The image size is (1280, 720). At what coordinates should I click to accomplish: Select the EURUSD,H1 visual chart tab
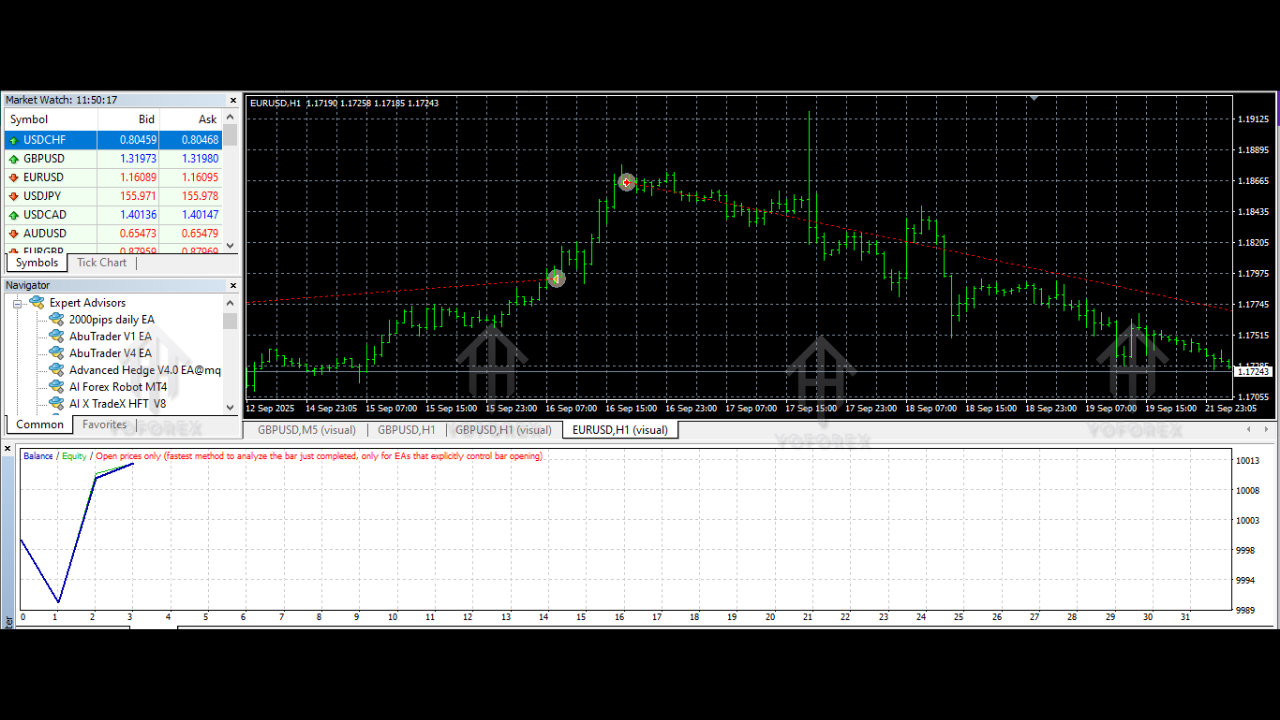click(620, 429)
